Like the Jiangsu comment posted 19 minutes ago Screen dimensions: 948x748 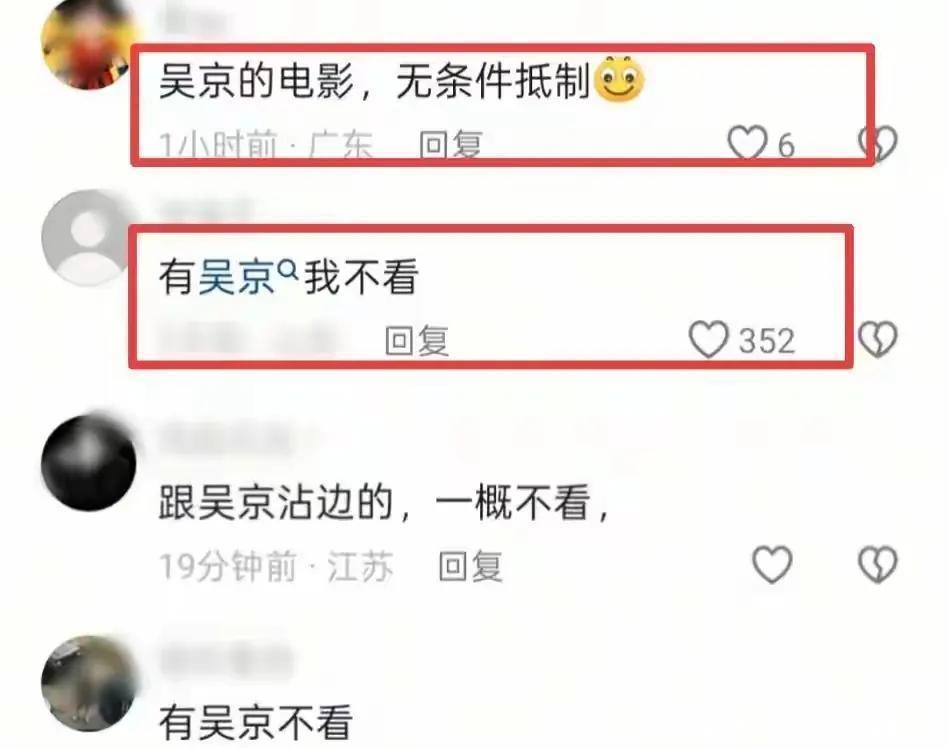tap(772, 565)
